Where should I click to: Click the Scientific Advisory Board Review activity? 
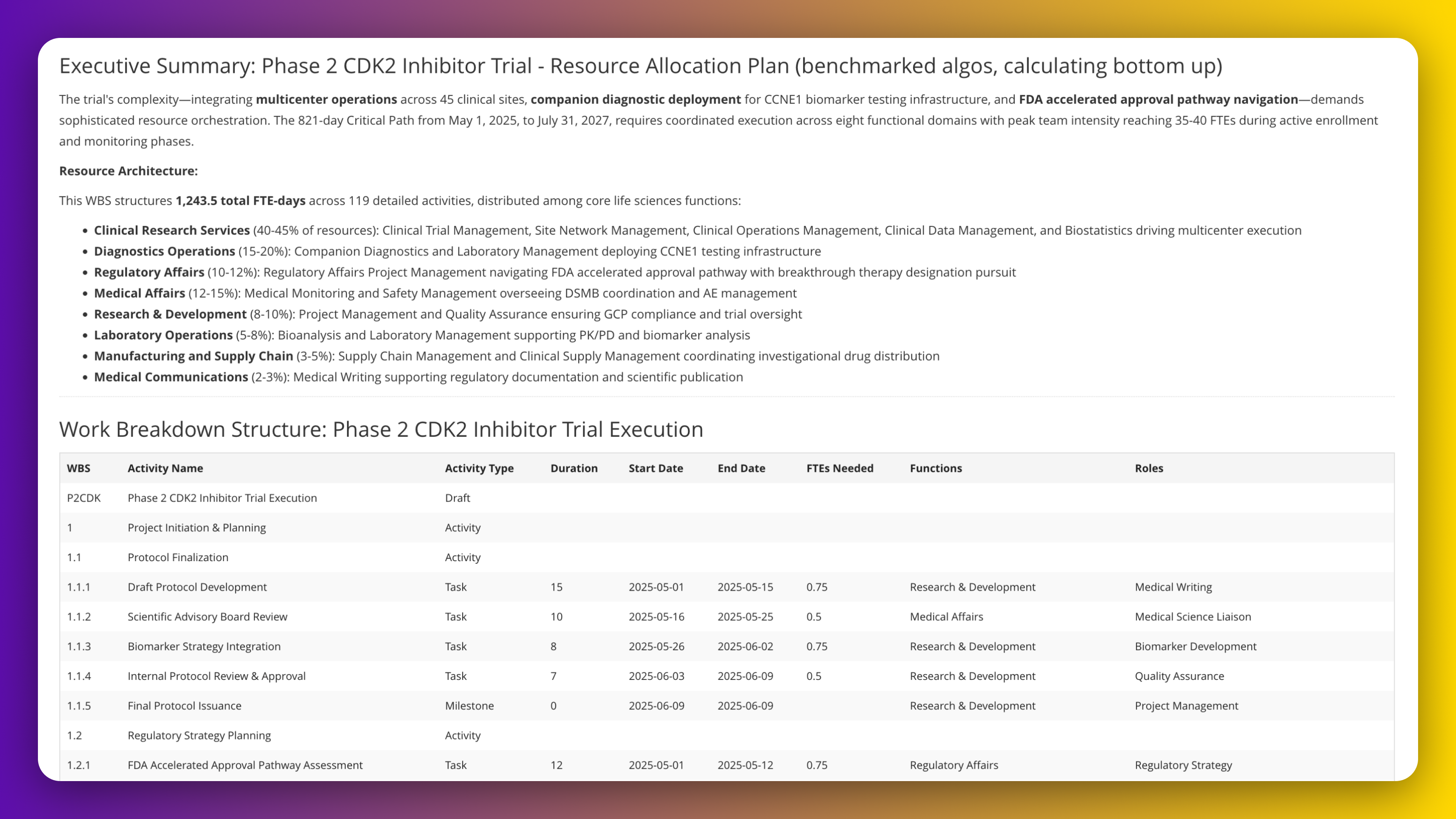pyautogui.click(x=207, y=617)
